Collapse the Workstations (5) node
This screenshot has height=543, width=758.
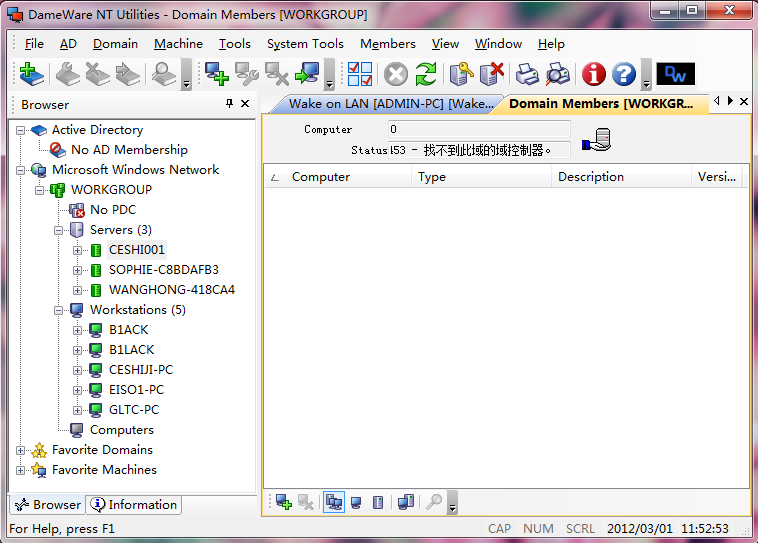(x=58, y=310)
